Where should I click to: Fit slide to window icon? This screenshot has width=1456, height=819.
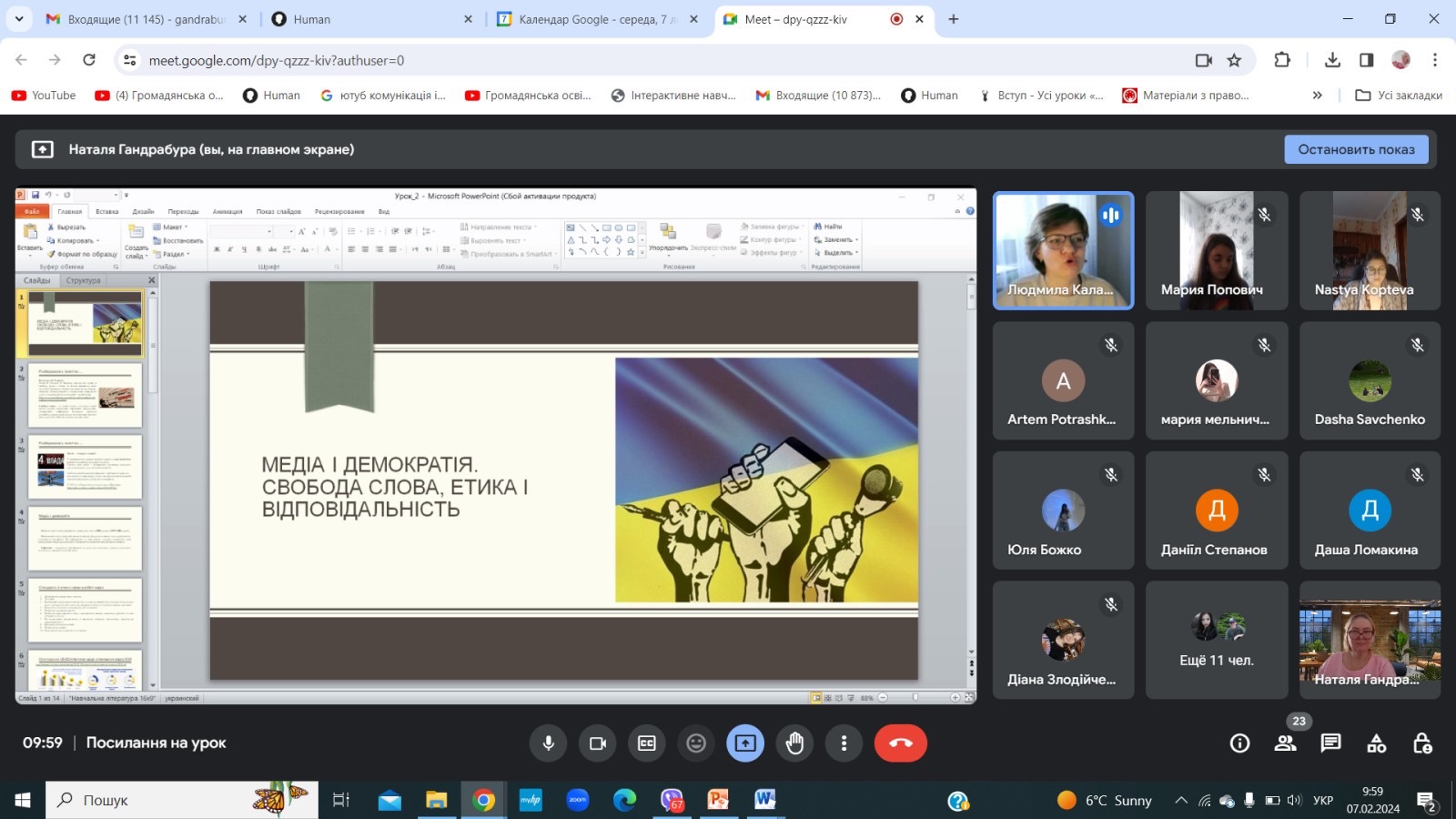click(970, 698)
